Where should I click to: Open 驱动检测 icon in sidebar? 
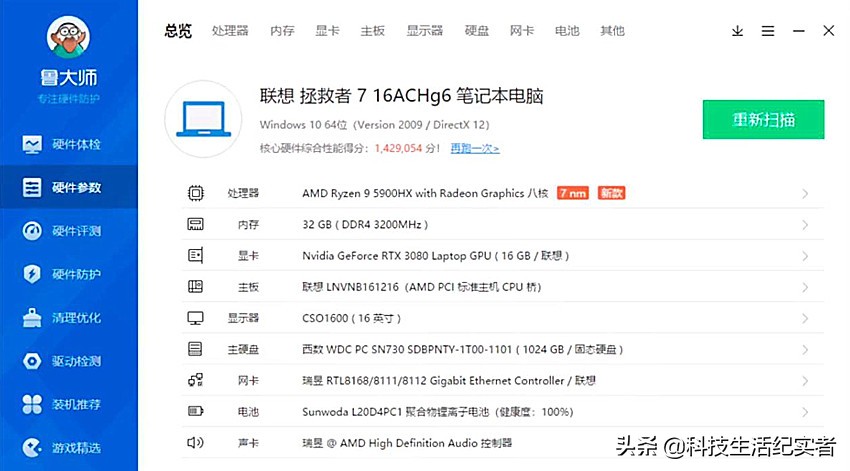32,361
